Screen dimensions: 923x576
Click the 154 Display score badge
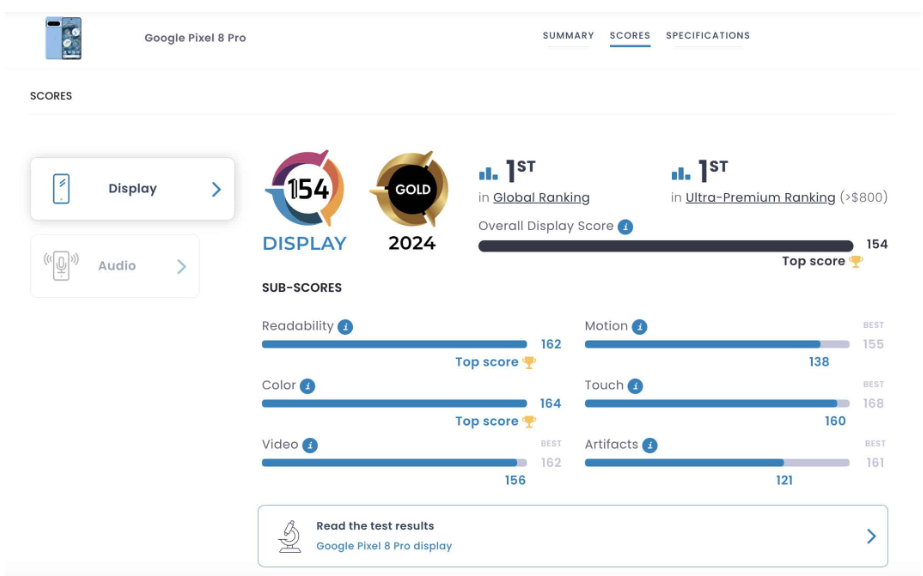click(x=305, y=201)
